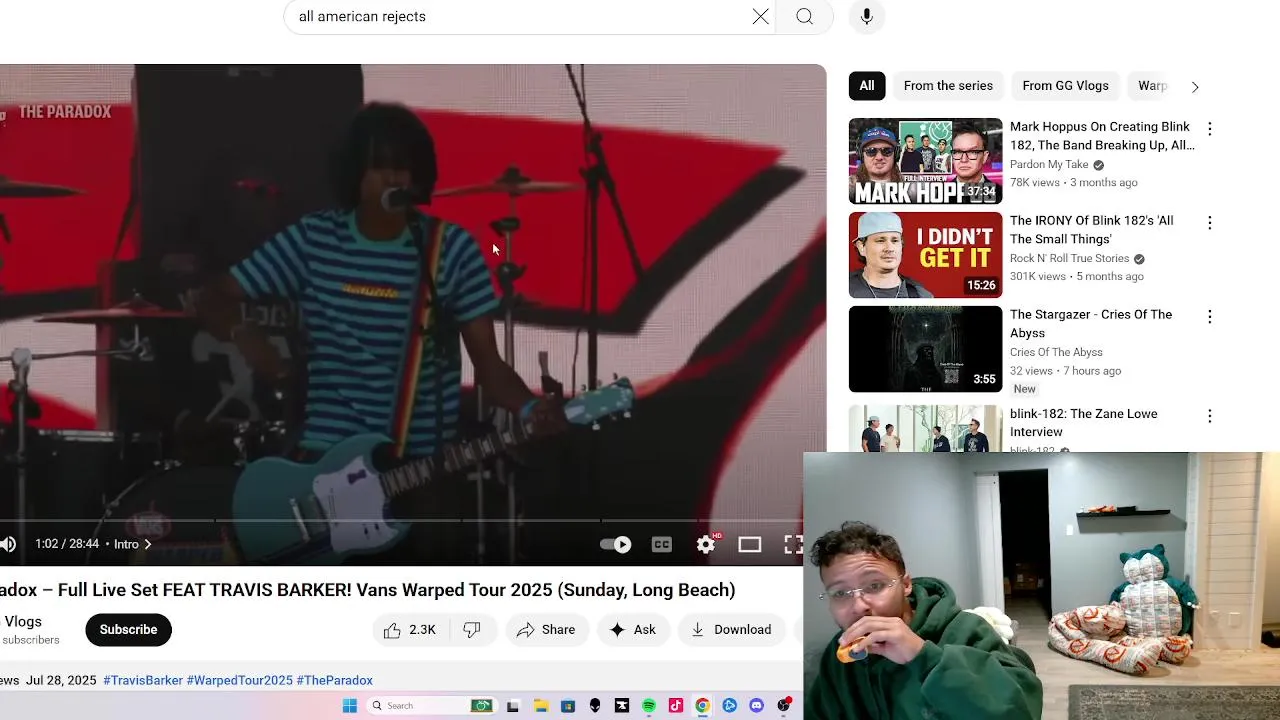Viewport: 1280px width, 720px height.
Task: Like the video (2.3K)
Action: coord(410,630)
